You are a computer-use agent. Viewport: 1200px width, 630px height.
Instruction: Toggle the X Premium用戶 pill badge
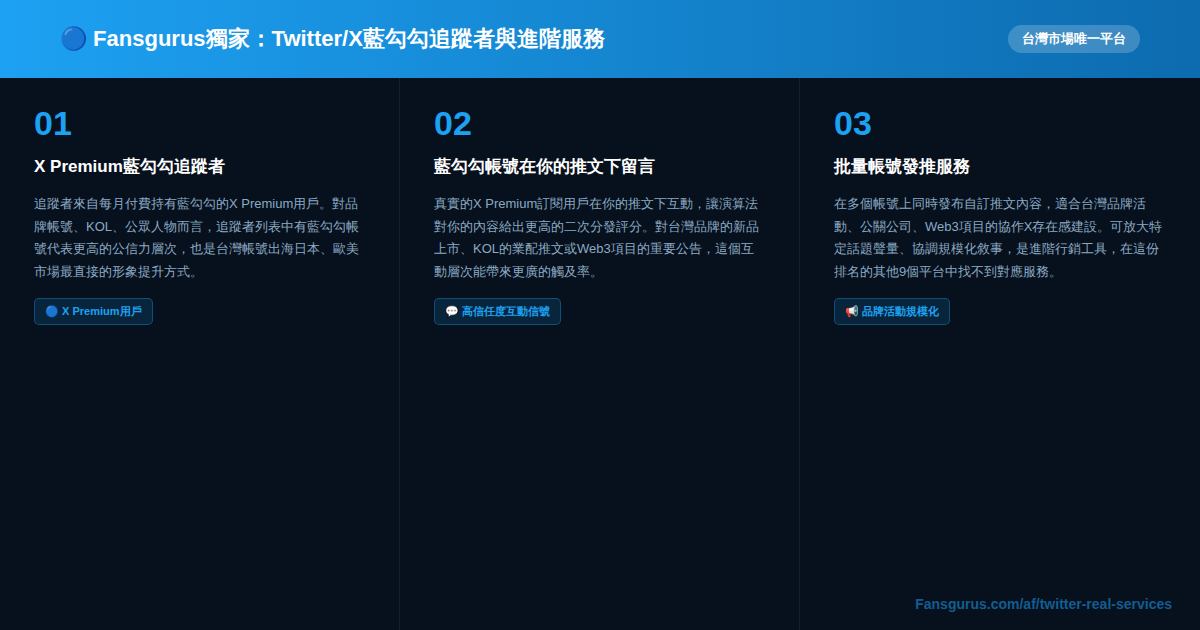click(x=93, y=311)
